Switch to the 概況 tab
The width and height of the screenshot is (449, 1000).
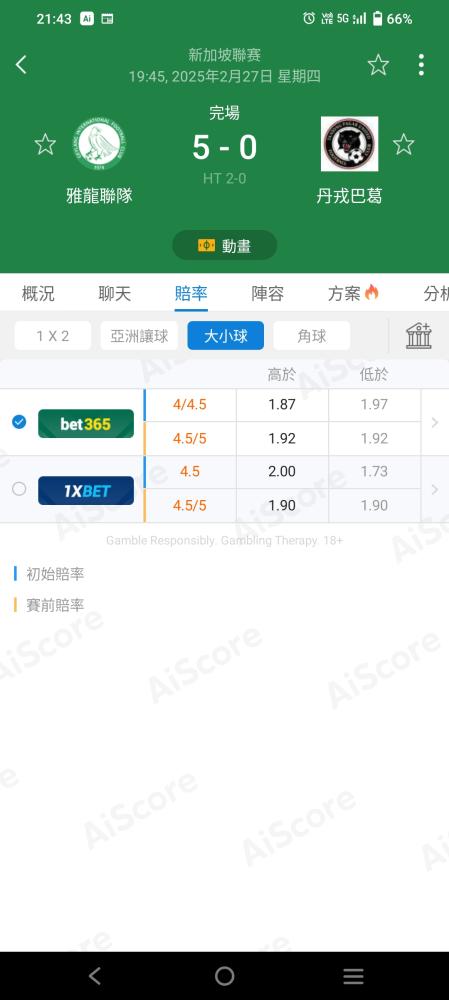tap(38, 293)
